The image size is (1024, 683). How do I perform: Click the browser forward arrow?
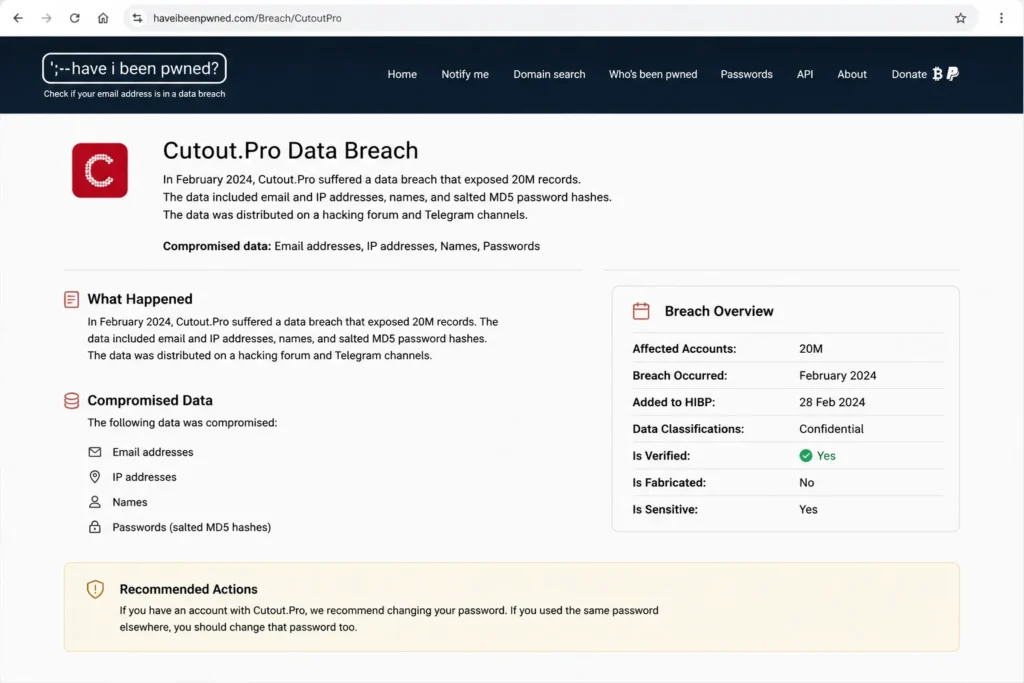[46, 18]
